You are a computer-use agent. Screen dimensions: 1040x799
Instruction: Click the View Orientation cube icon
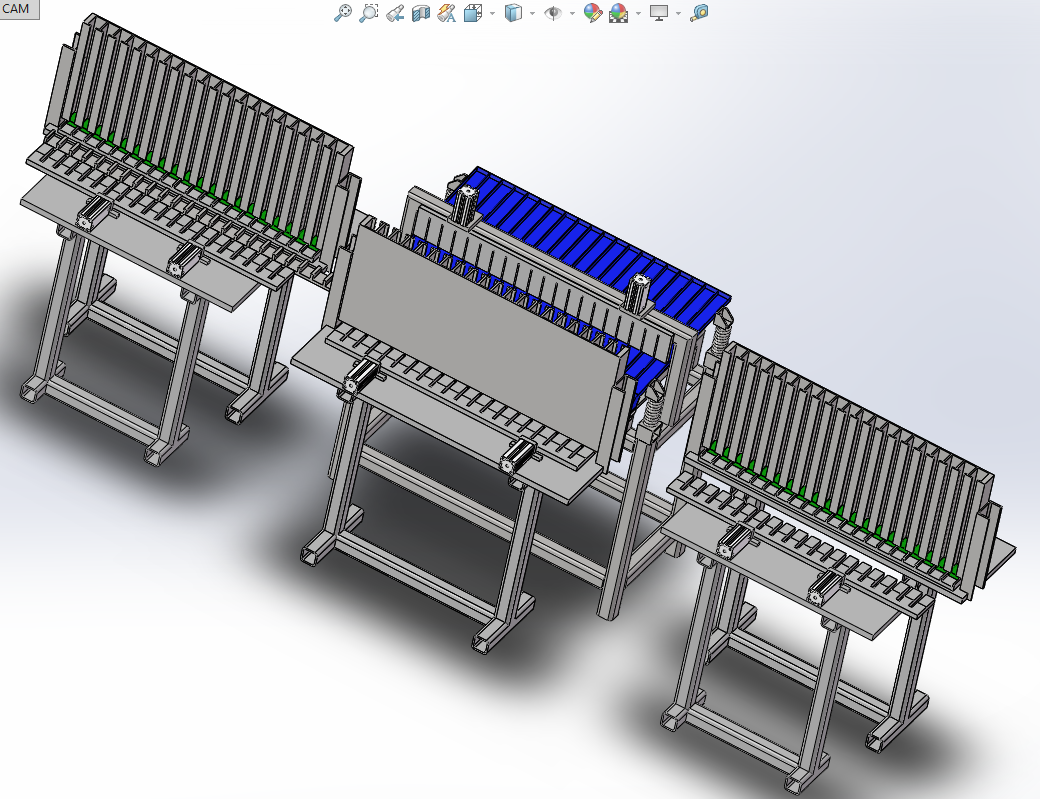tap(472, 13)
